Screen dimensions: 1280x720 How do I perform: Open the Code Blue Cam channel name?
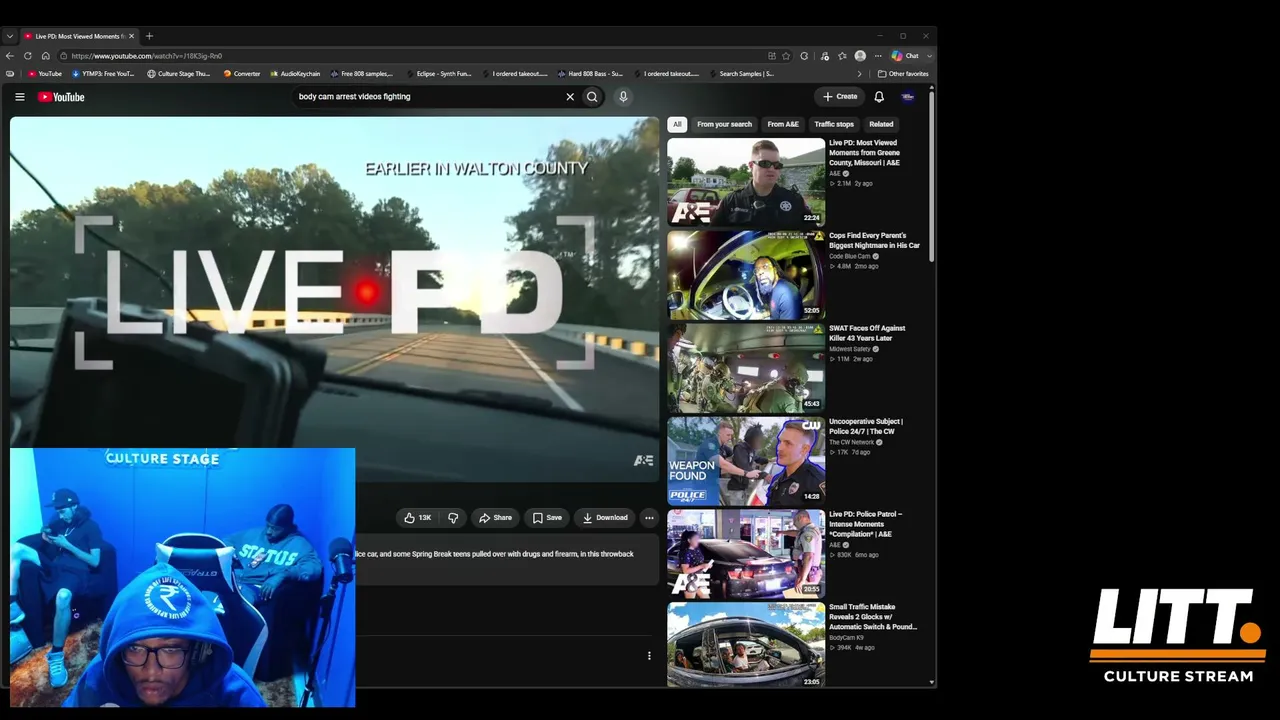pos(849,256)
